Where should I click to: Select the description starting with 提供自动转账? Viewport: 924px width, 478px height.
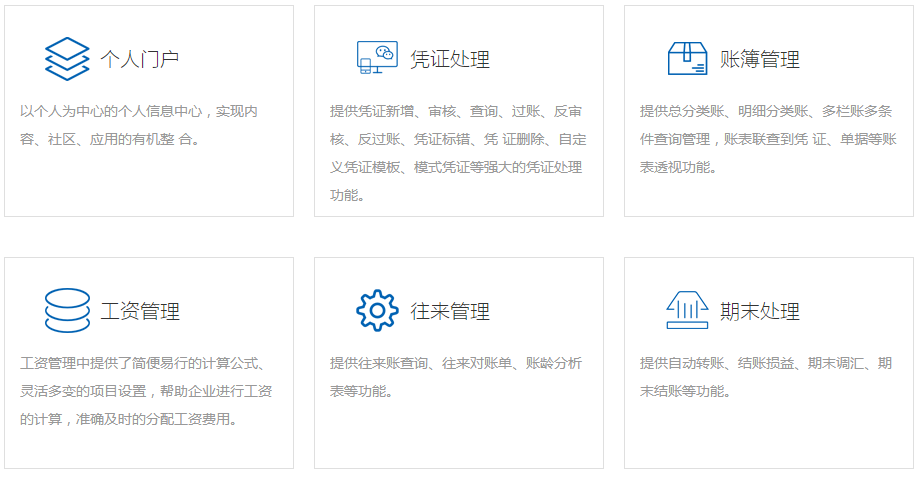tap(766, 377)
